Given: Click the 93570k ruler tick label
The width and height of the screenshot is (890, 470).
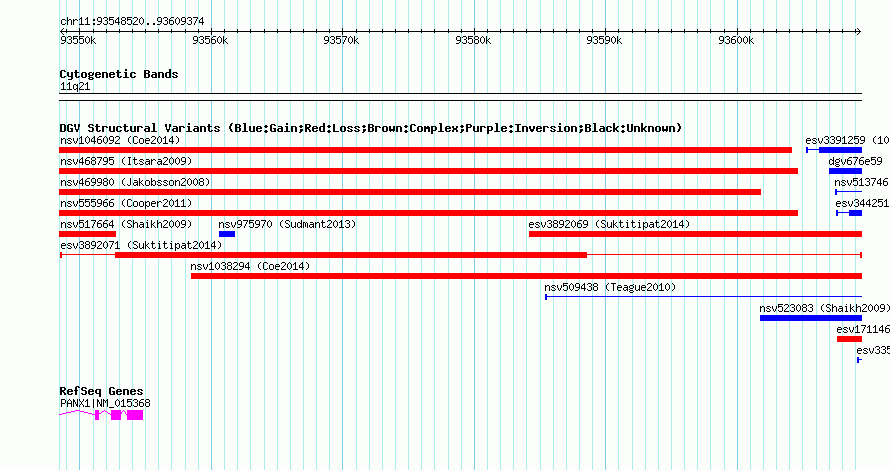Looking at the screenshot, I should coord(341,40).
